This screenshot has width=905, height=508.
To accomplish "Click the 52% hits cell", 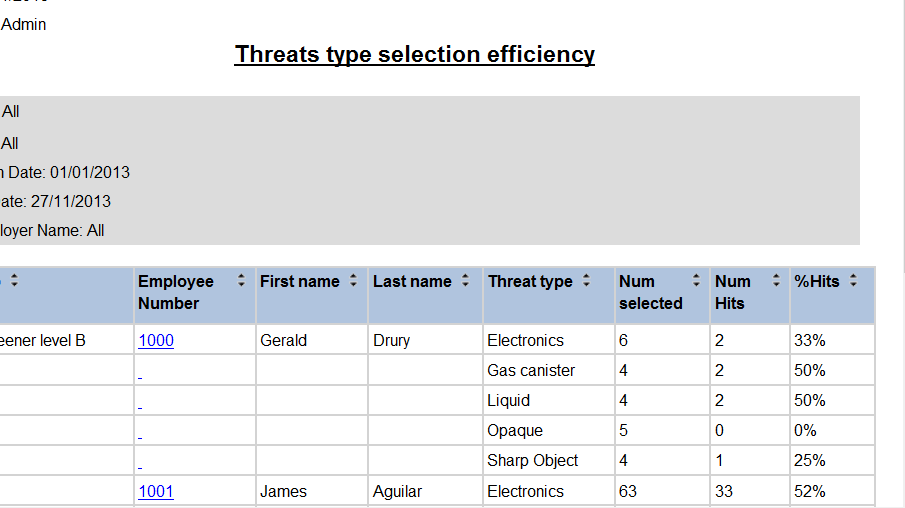I will coord(809,492).
